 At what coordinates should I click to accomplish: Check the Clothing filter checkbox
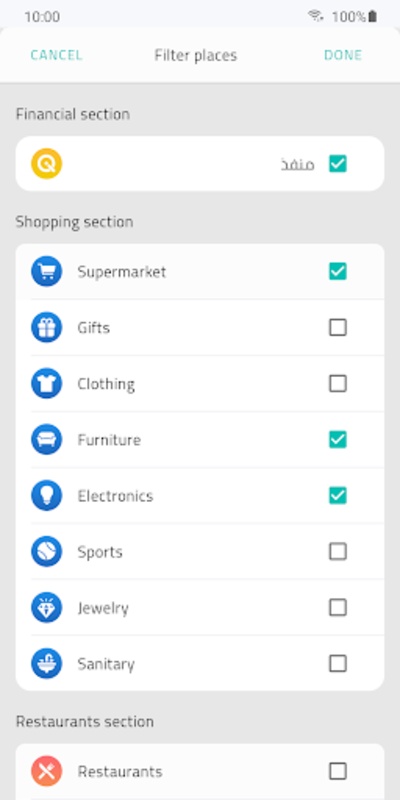338,384
